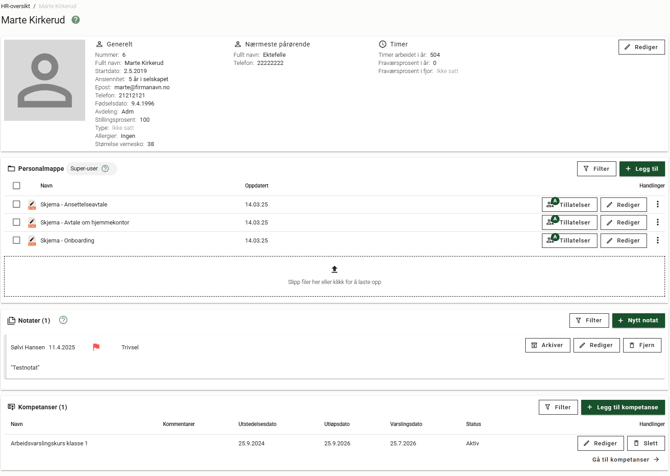Image resolution: width=670 pixels, height=476 pixels.
Task: Click the help icon beside Super-user badge
Action: click(105, 169)
